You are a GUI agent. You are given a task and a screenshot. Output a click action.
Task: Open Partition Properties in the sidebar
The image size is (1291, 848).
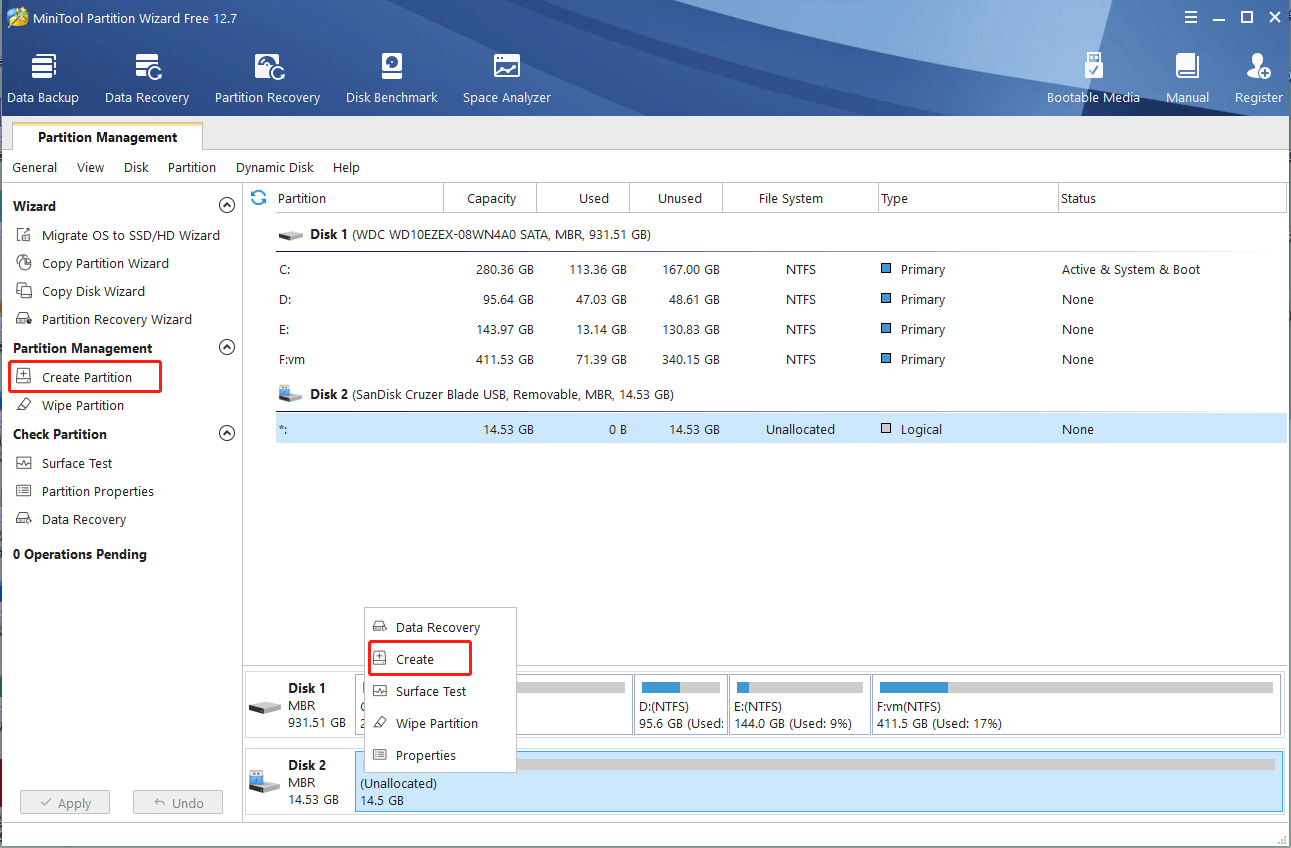coord(85,491)
